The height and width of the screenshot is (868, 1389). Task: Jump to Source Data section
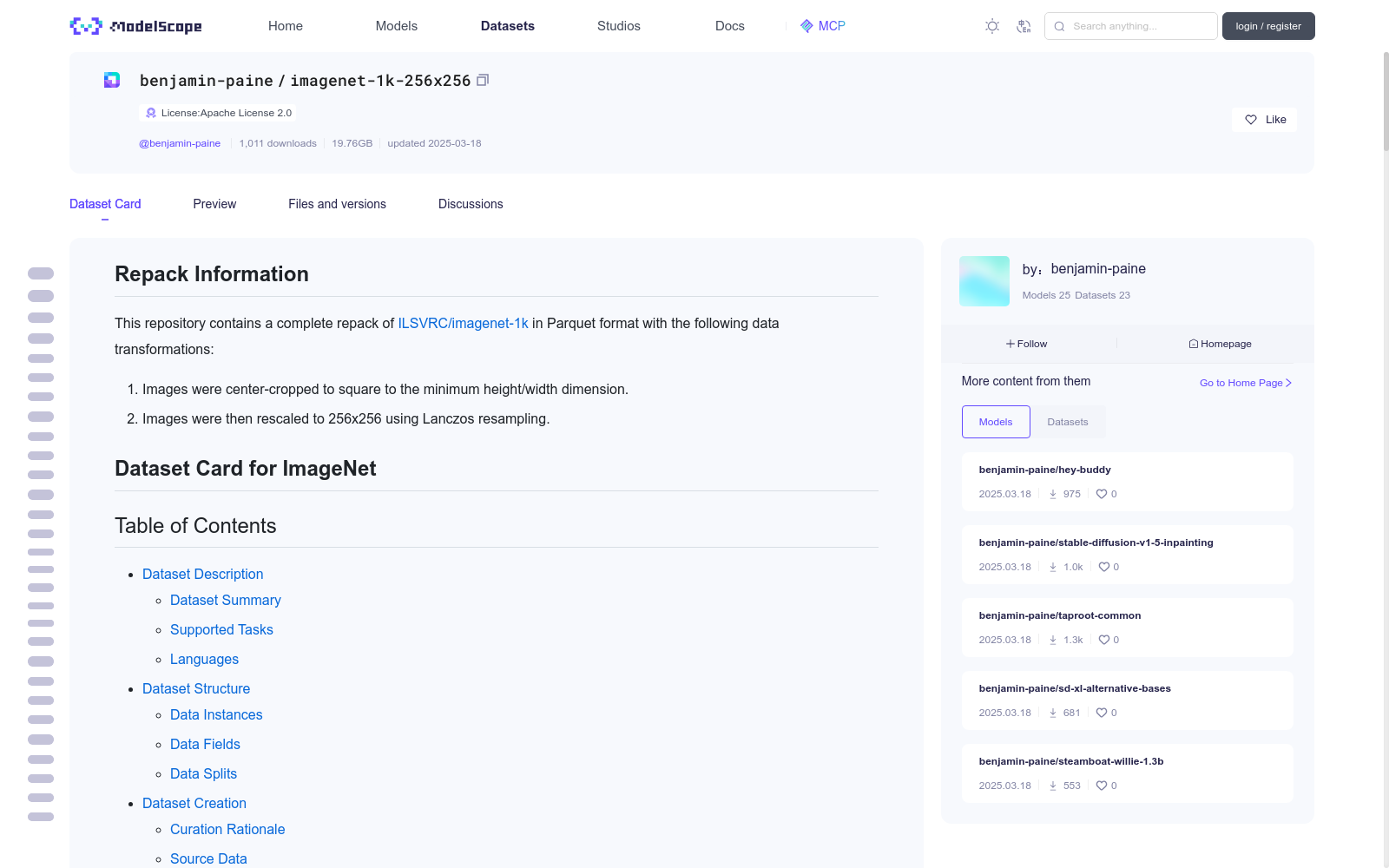point(208,858)
